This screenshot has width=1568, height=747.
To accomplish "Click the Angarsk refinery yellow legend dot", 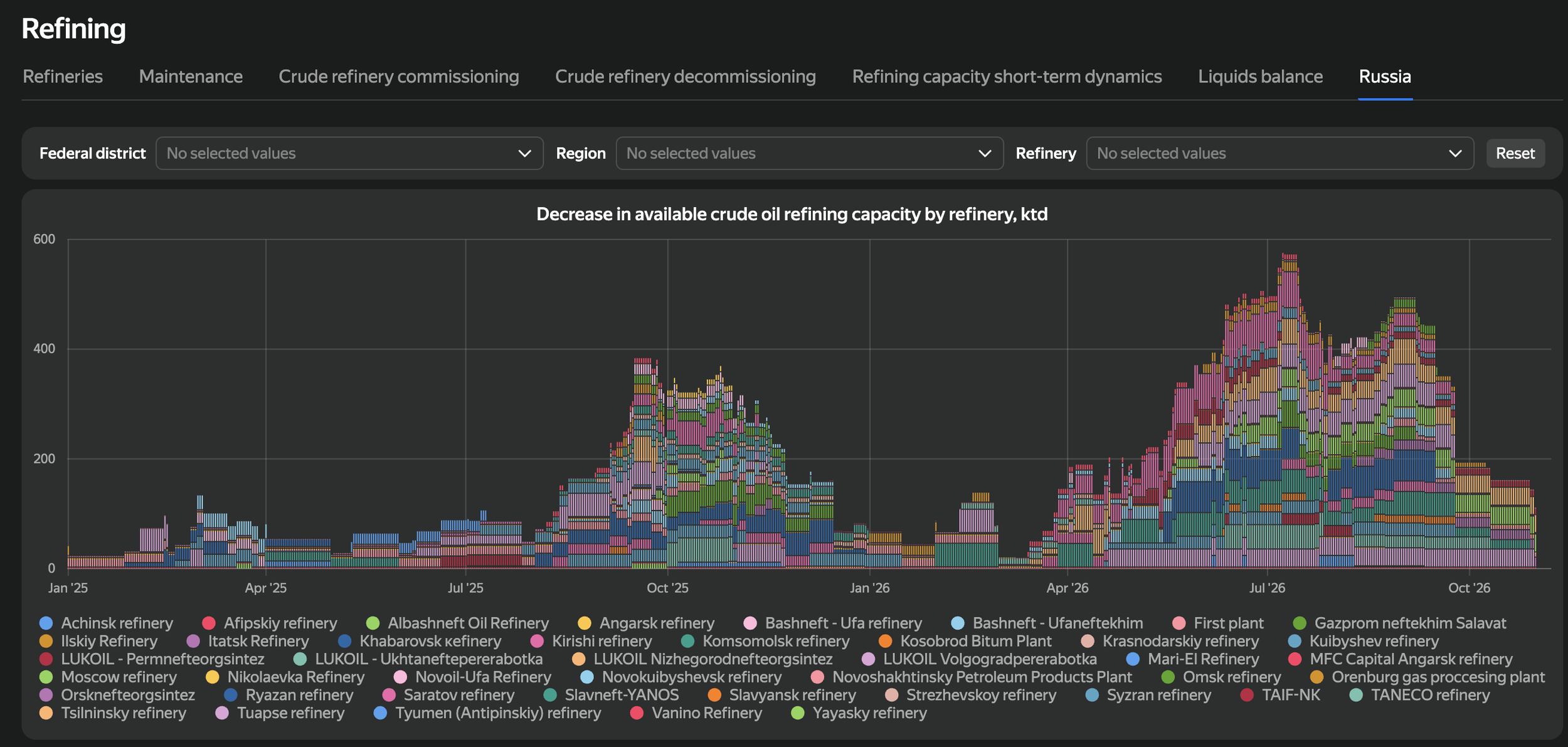I will tap(585, 623).
